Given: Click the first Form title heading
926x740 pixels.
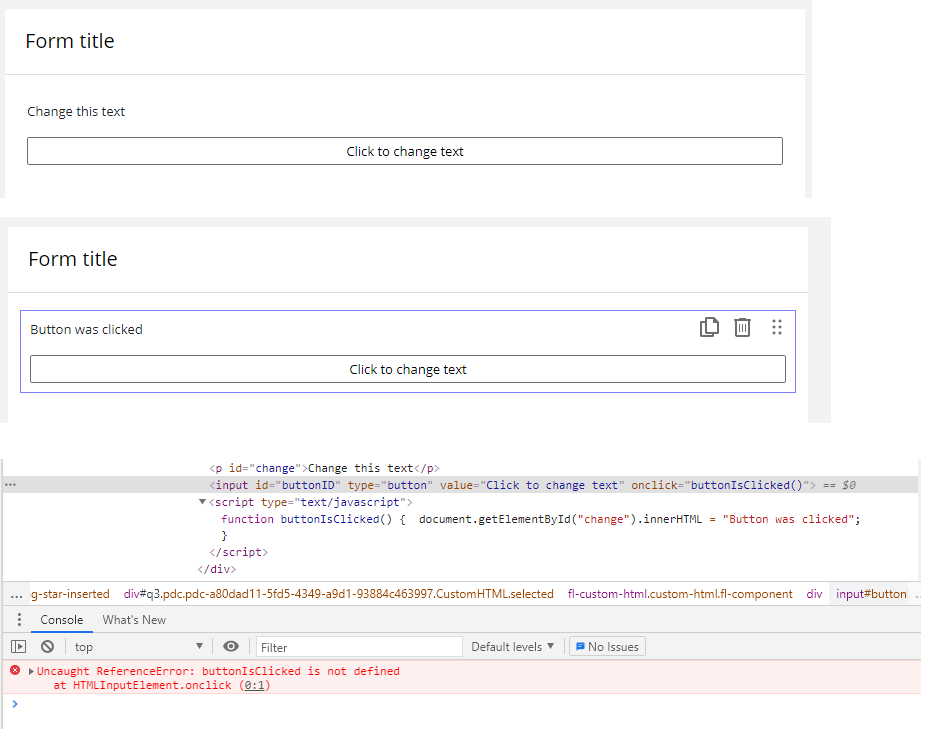Looking at the screenshot, I should (x=70, y=41).
